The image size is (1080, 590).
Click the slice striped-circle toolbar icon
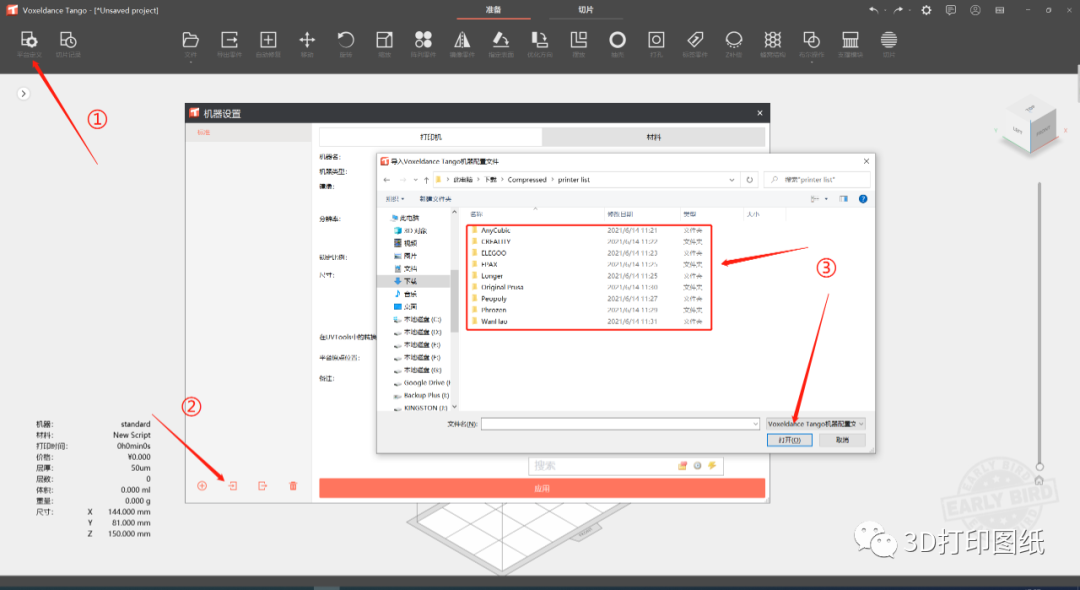[x=889, y=40]
